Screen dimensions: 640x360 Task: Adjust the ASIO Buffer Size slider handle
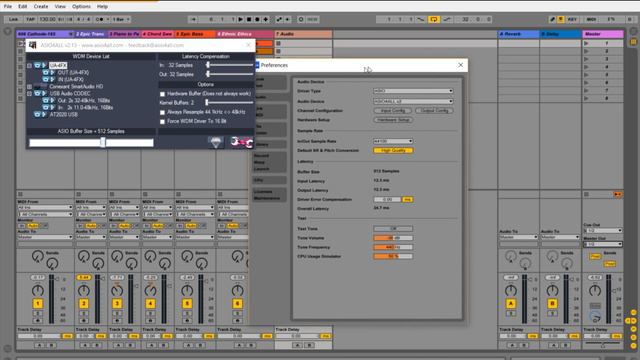pyautogui.click(x=103, y=142)
